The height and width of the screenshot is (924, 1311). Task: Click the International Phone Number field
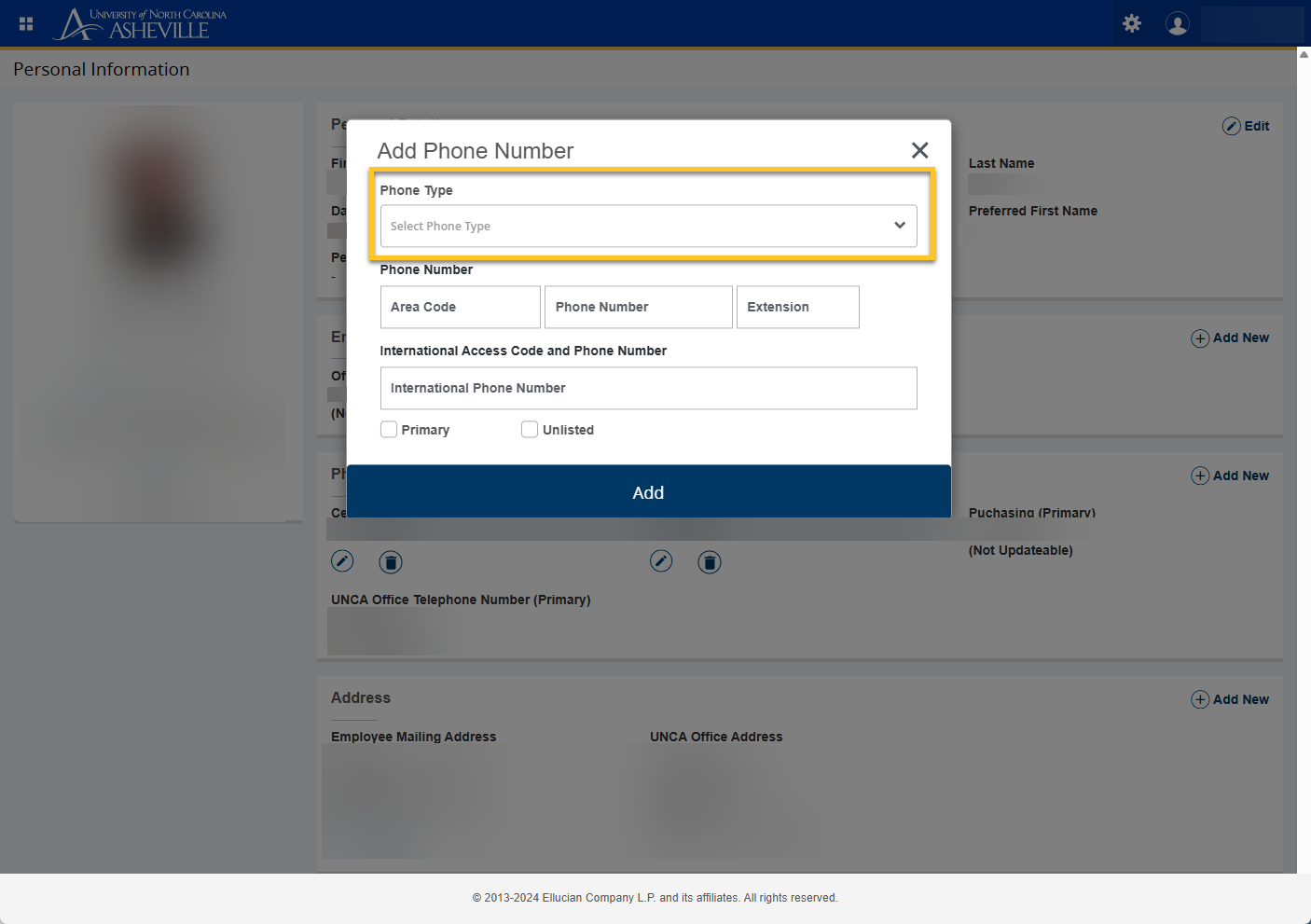coord(648,388)
